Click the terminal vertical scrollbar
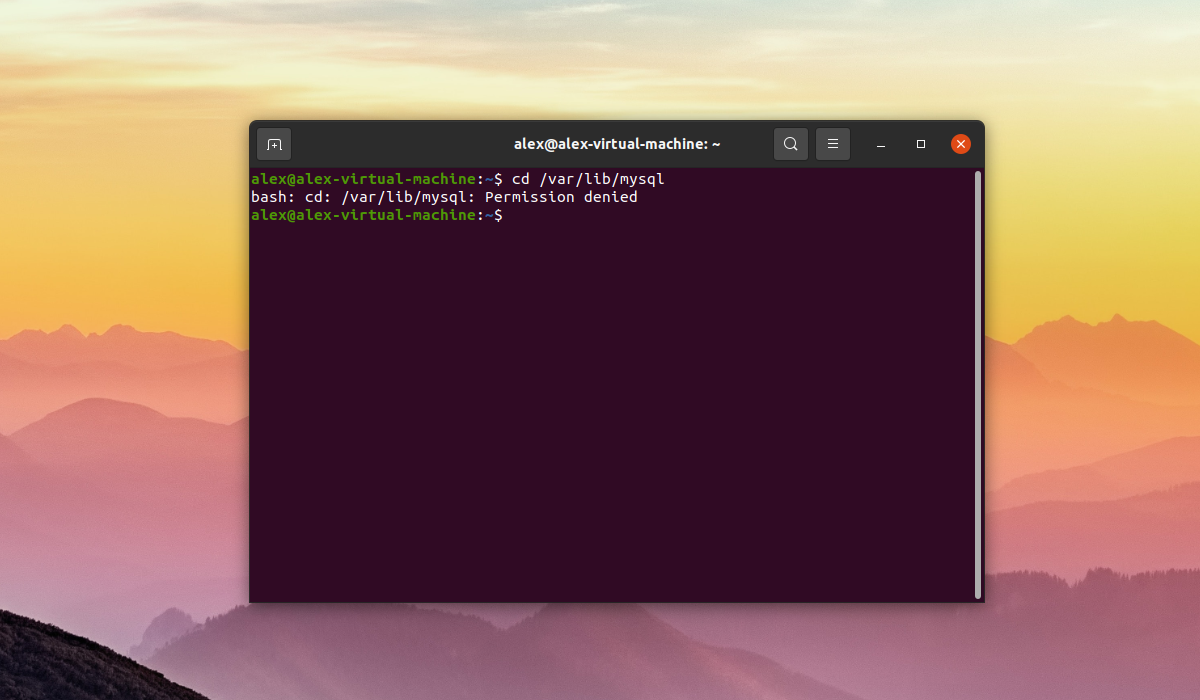Viewport: 1200px width, 700px height. click(978, 385)
